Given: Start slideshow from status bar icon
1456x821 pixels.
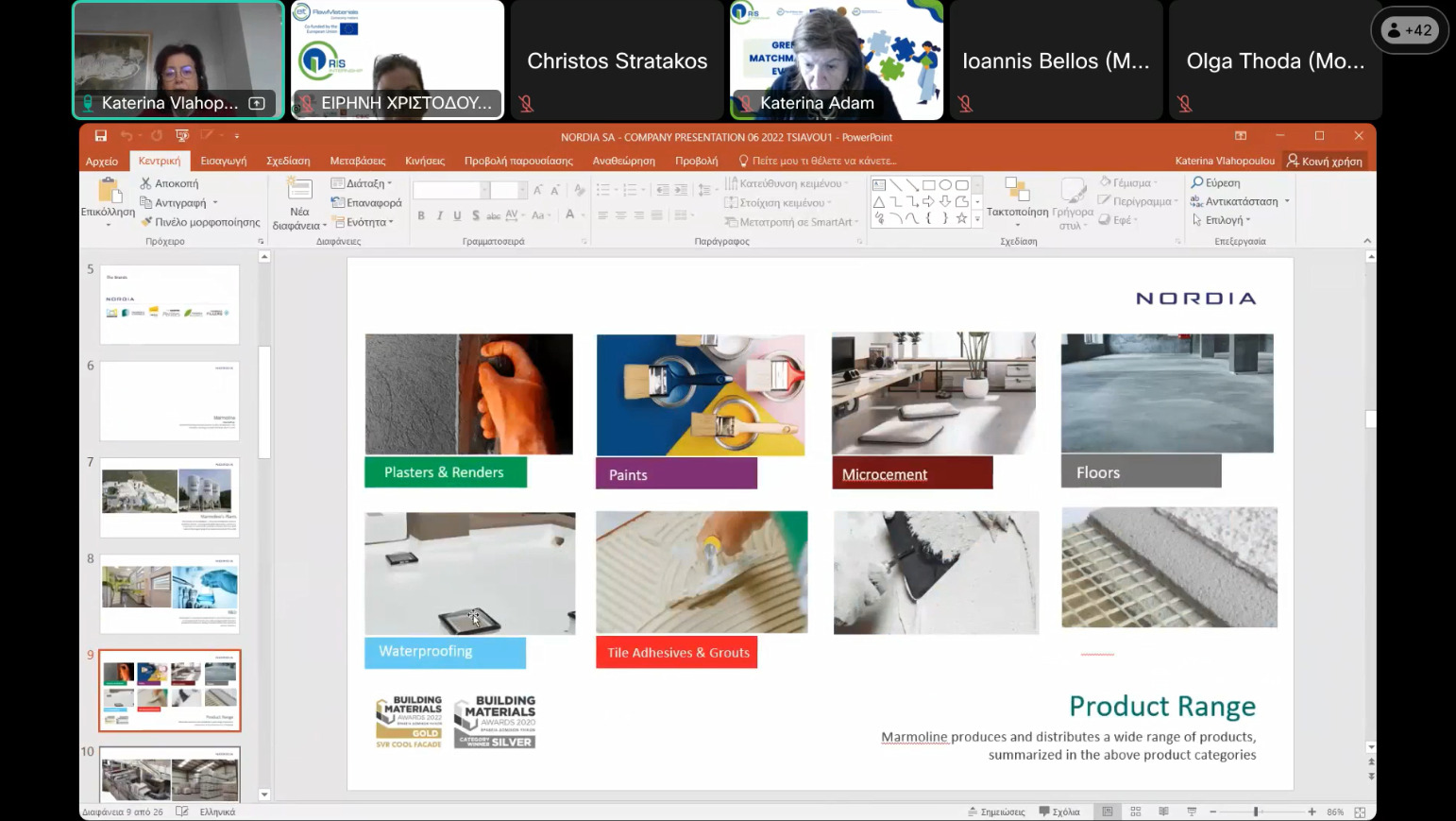Looking at the screenshot, I should pyautogui.click(x=1192, y=812).
